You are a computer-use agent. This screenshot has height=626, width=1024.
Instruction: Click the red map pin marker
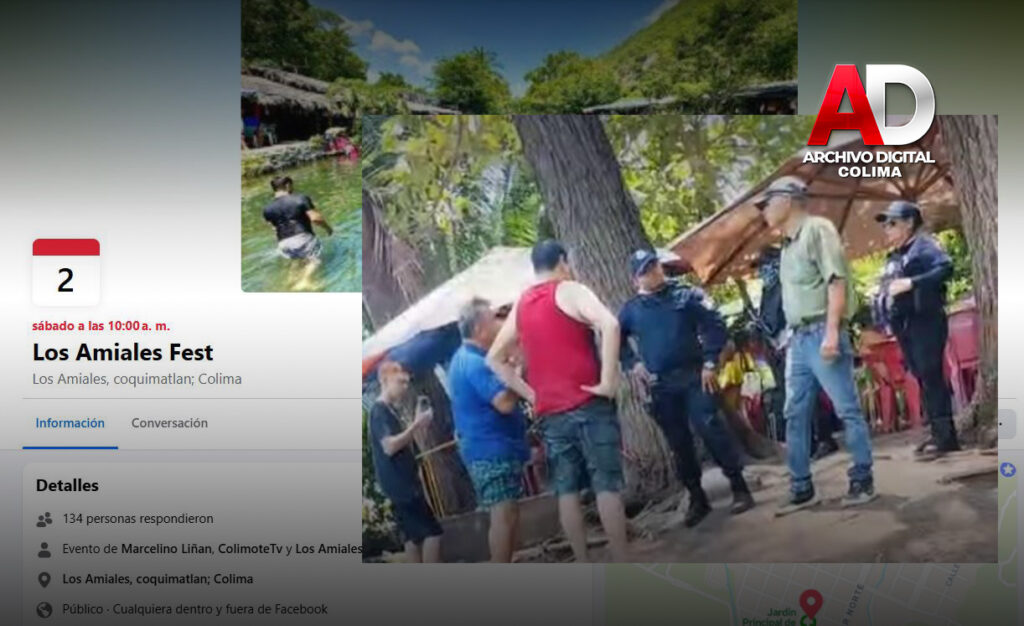point(810,602)
